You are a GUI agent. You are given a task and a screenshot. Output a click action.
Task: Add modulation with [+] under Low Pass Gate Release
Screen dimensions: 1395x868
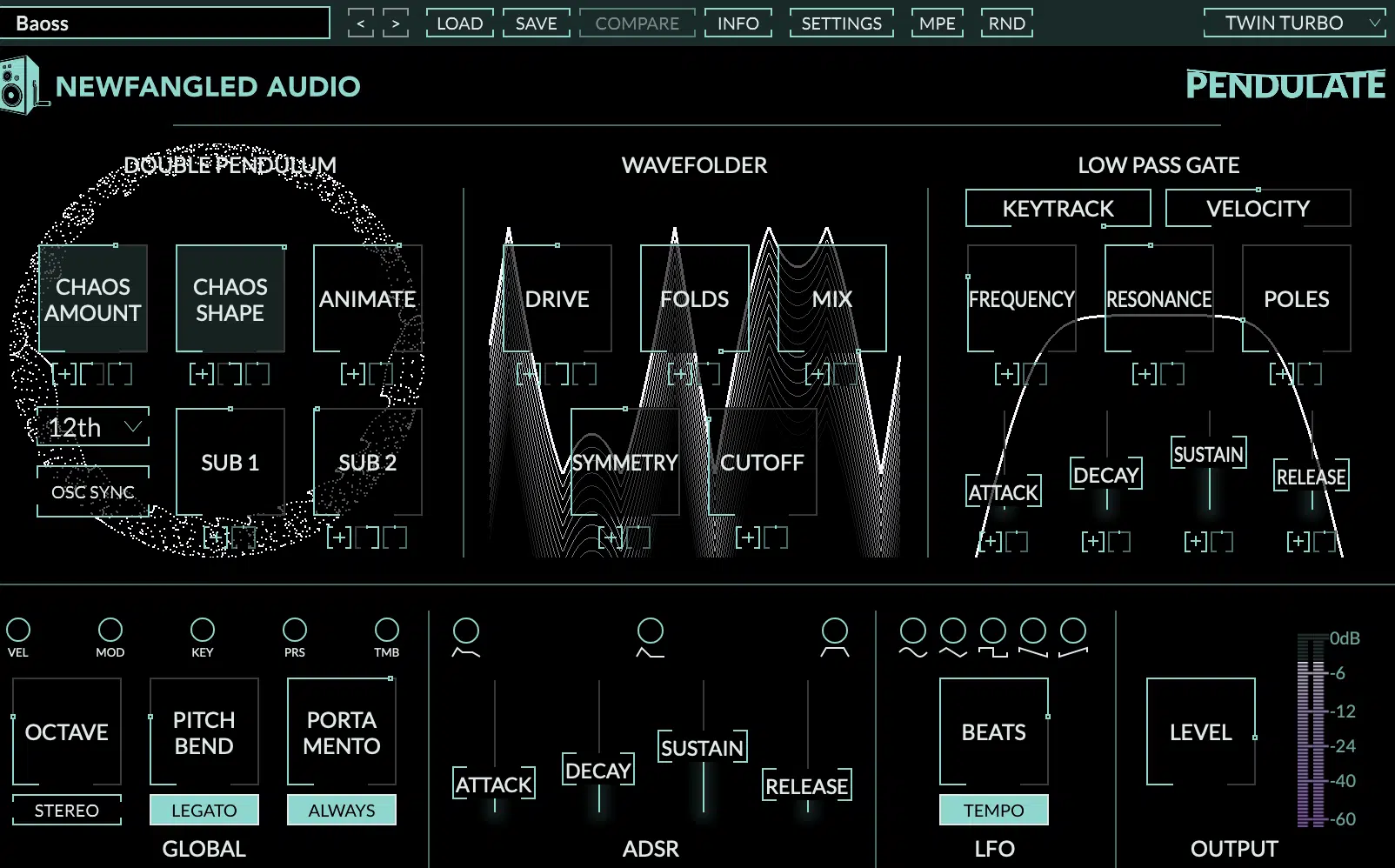1299,542
